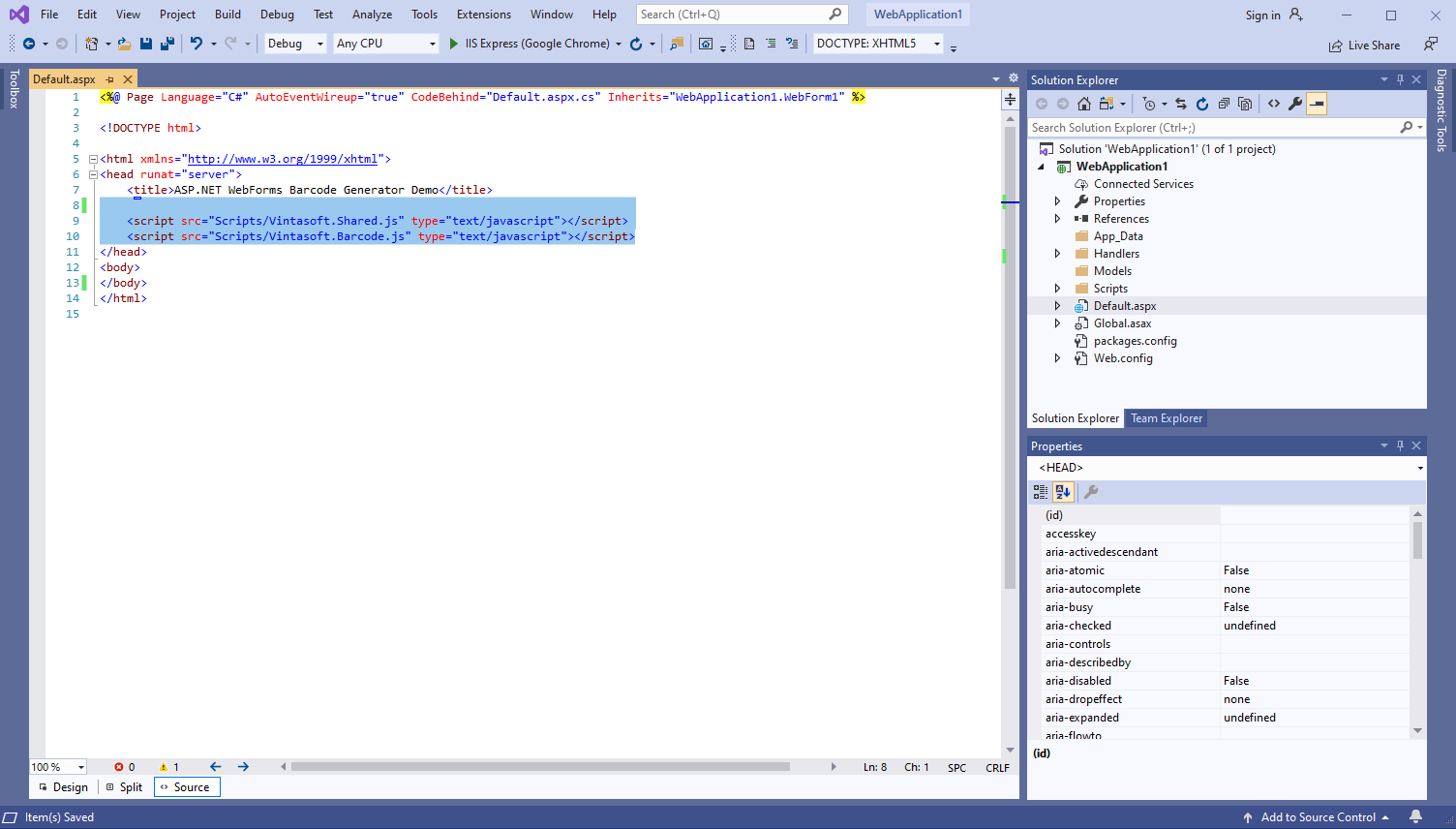The width and height of the screenshot is (1456, 829).
Task: Toggle Categorized view in Properties panel
Action: click(x=1041, y=492)
